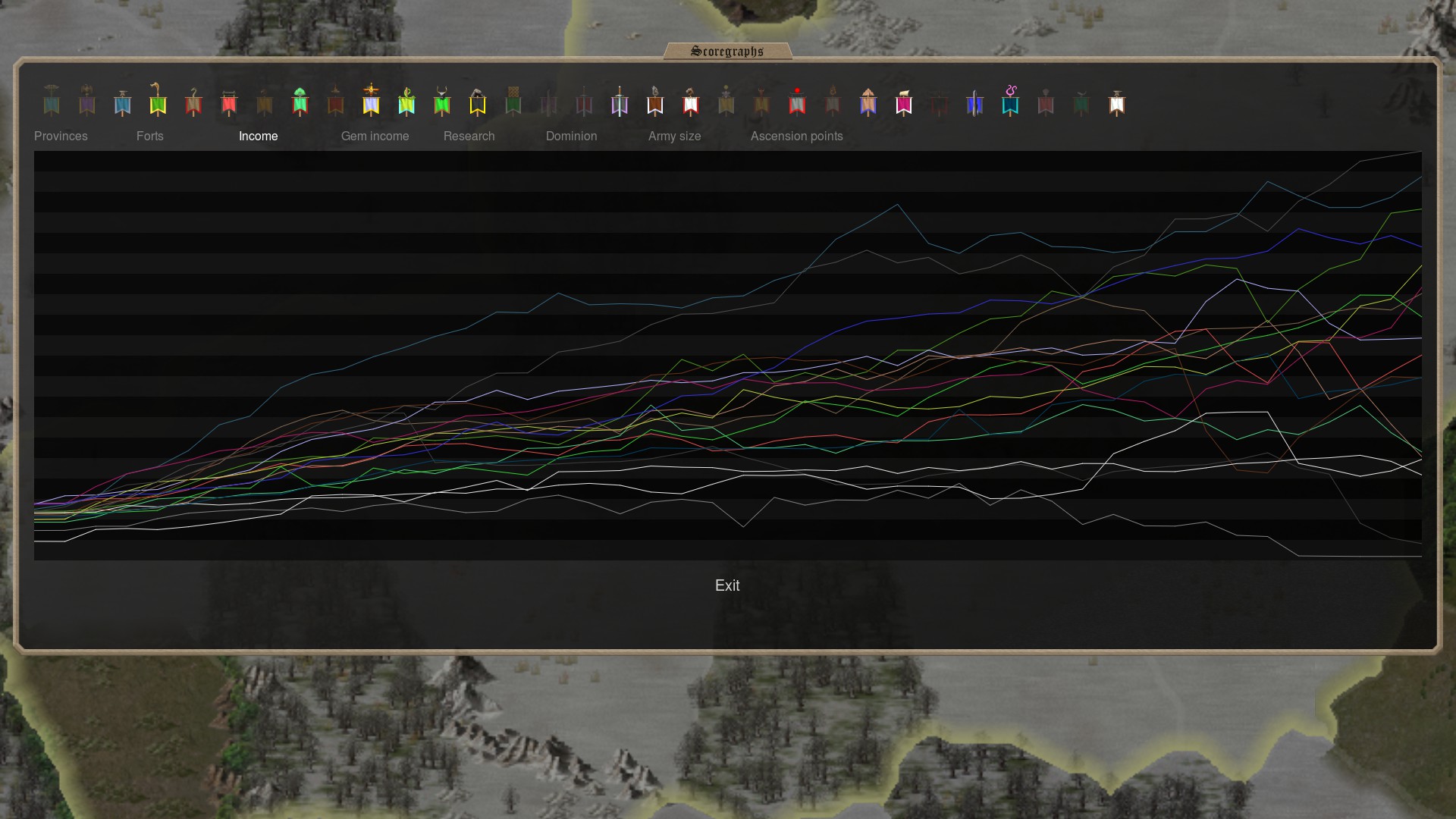Toggle the white red-bordered banner with horse head
Image resolution: width=1456 pixels, height=819 pixels.
(691, 102)
